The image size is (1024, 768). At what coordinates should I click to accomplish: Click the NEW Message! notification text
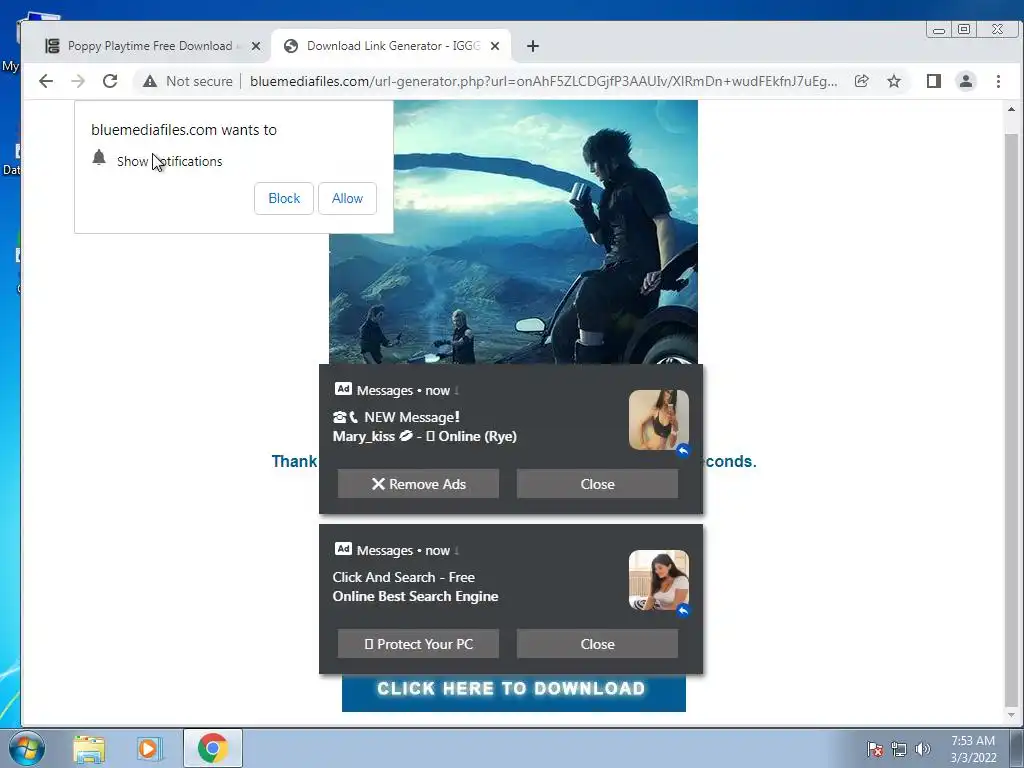pos(412,417)
